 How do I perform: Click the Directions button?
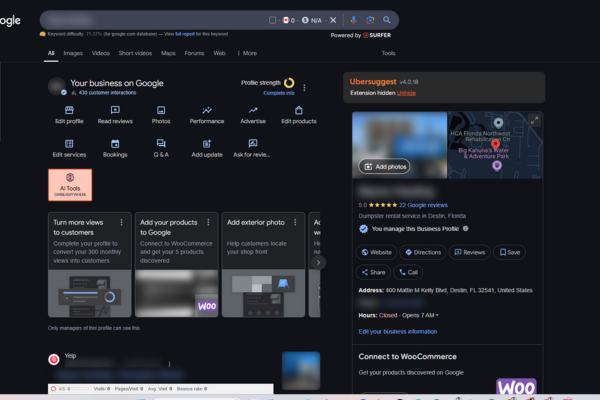[x=423, y=252]
